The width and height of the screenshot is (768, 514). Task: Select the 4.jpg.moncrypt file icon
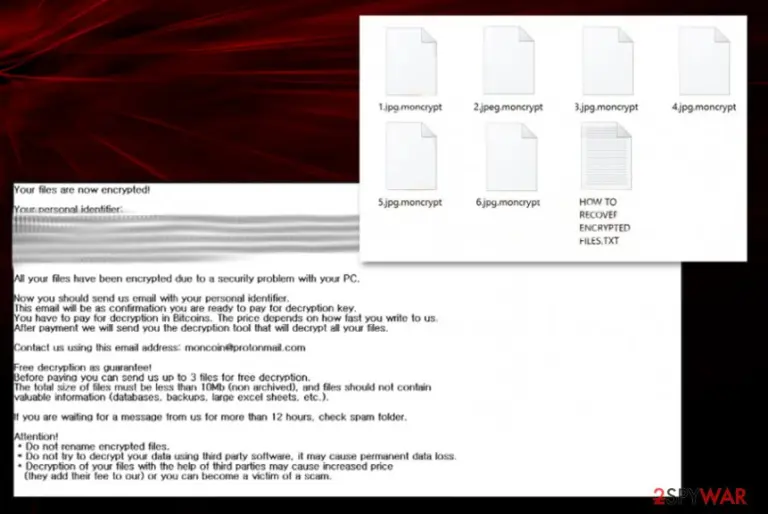(704, 61)
